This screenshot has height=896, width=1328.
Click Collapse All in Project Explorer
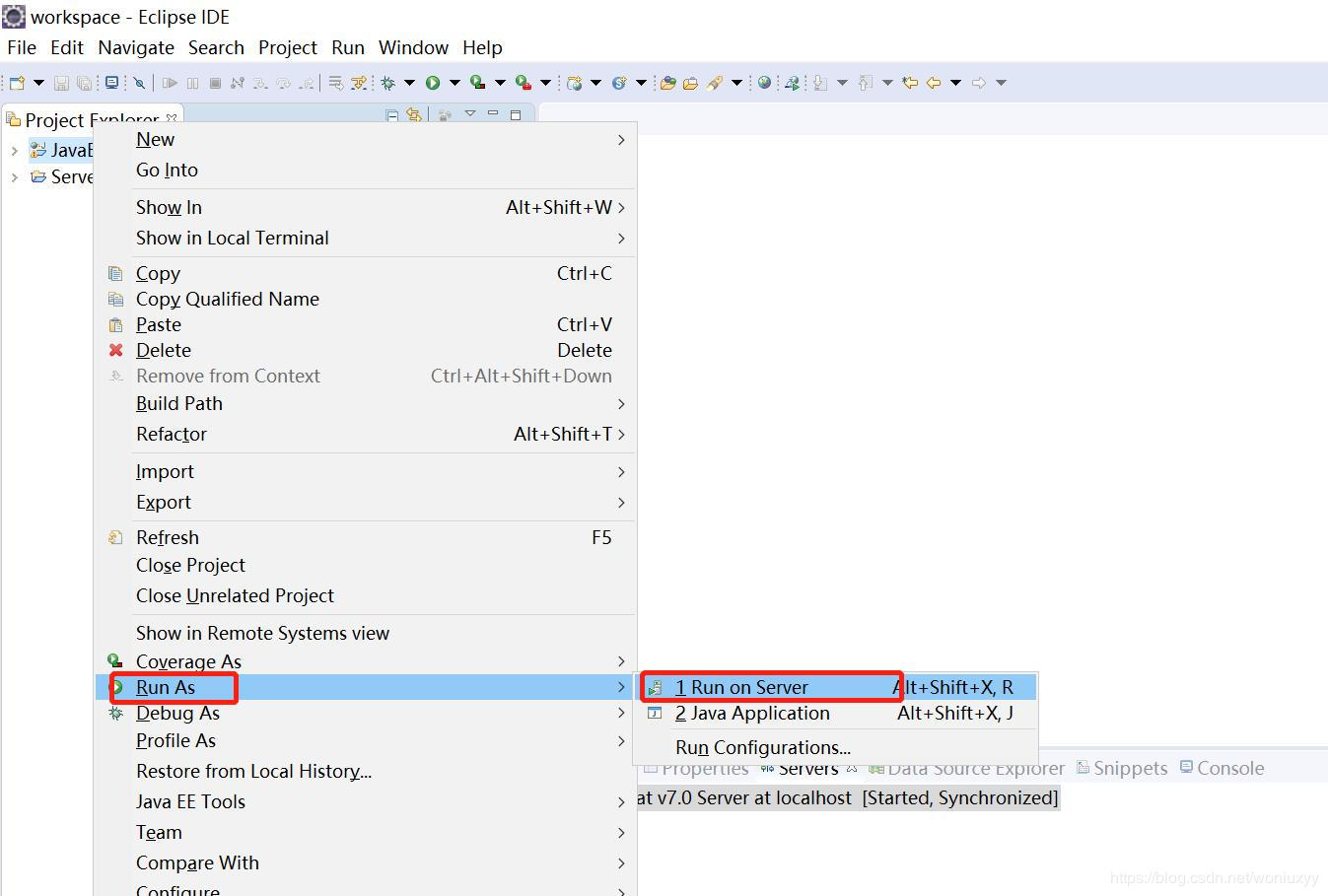tap(391, 115)
